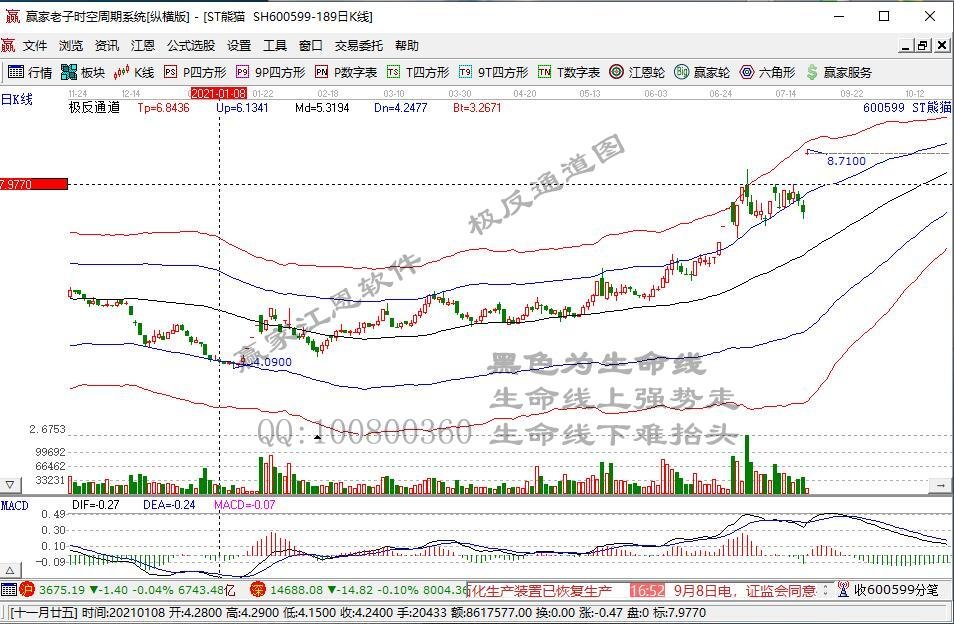
Task: Click the arrow at right edge of volume panel
Action: pyautogui.click(x=940, y=485)
